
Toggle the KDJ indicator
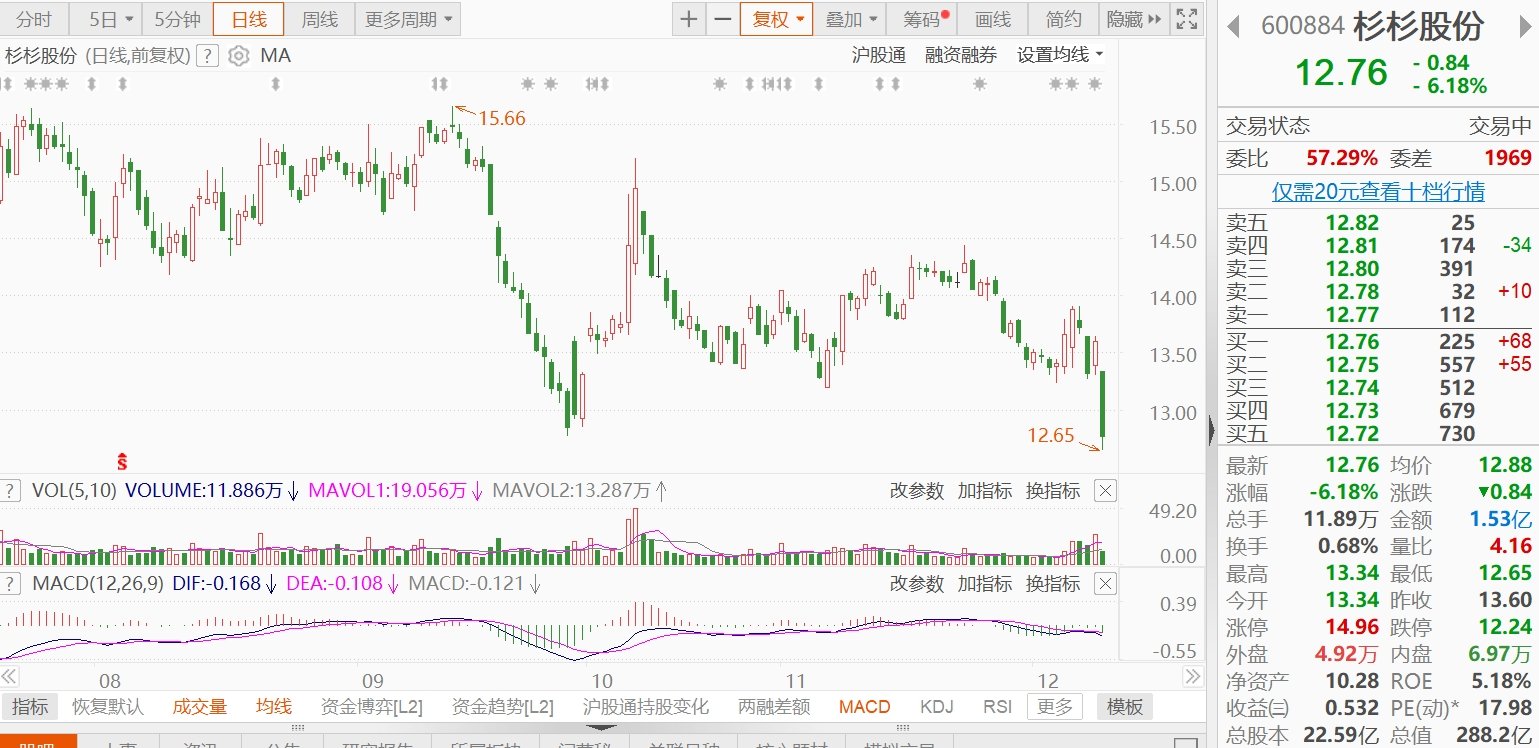point(937,707)
